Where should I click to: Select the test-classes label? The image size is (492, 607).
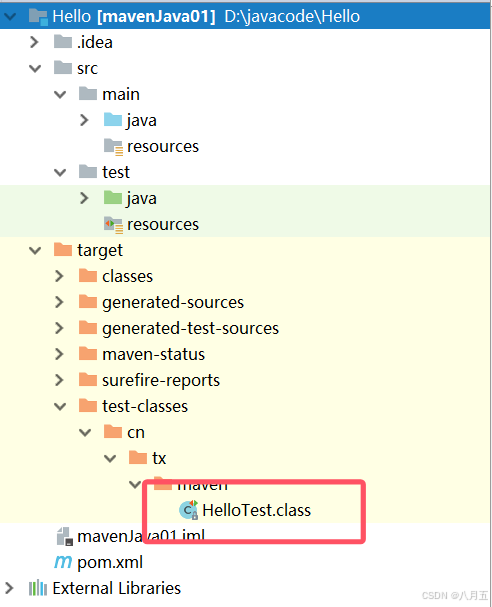145,406
